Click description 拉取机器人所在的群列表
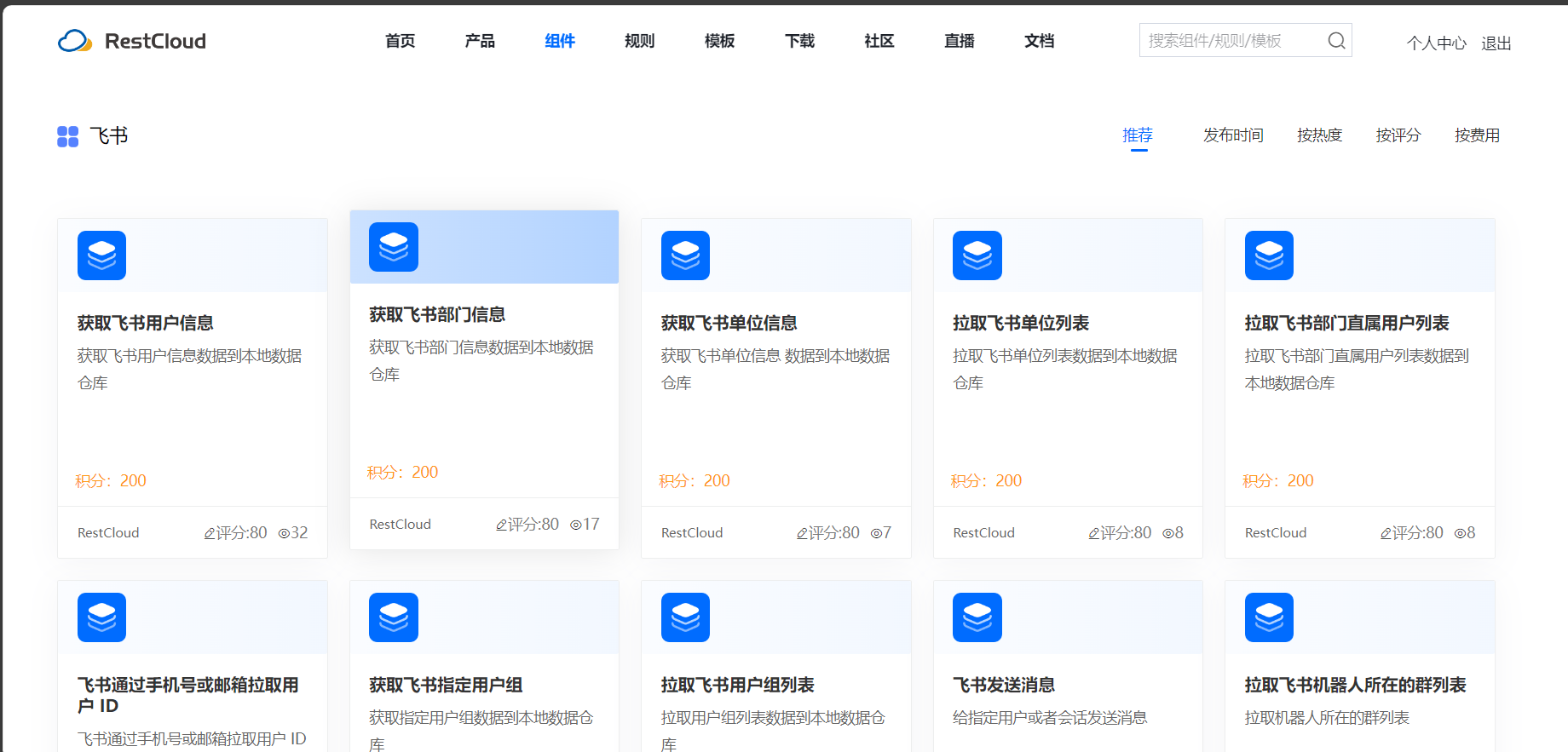This screenshot has width=1568, height=752. point(1327,718)
